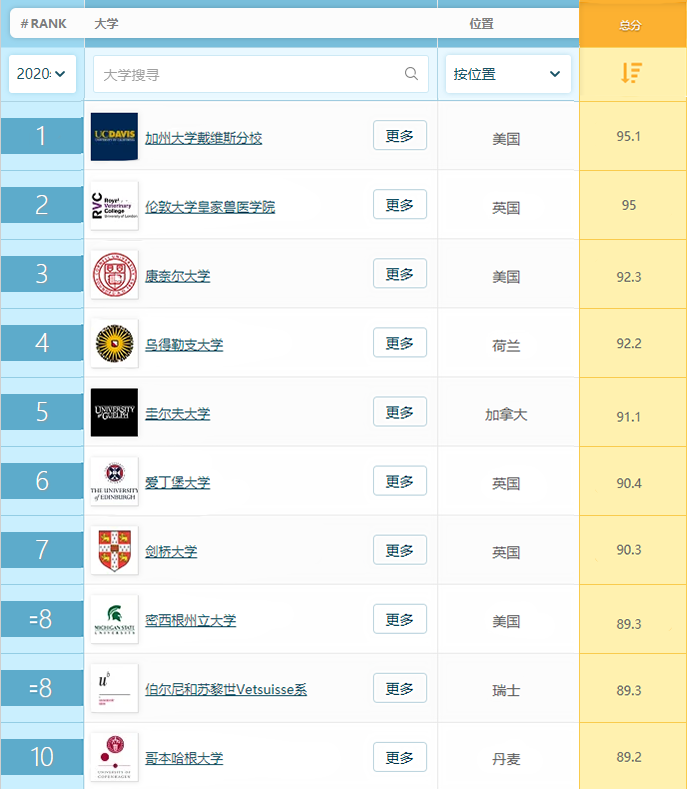Click 更多 for 圭尔夫大学
The width and height of the screenshot is (687, 789).
click(x=400, y=411)
